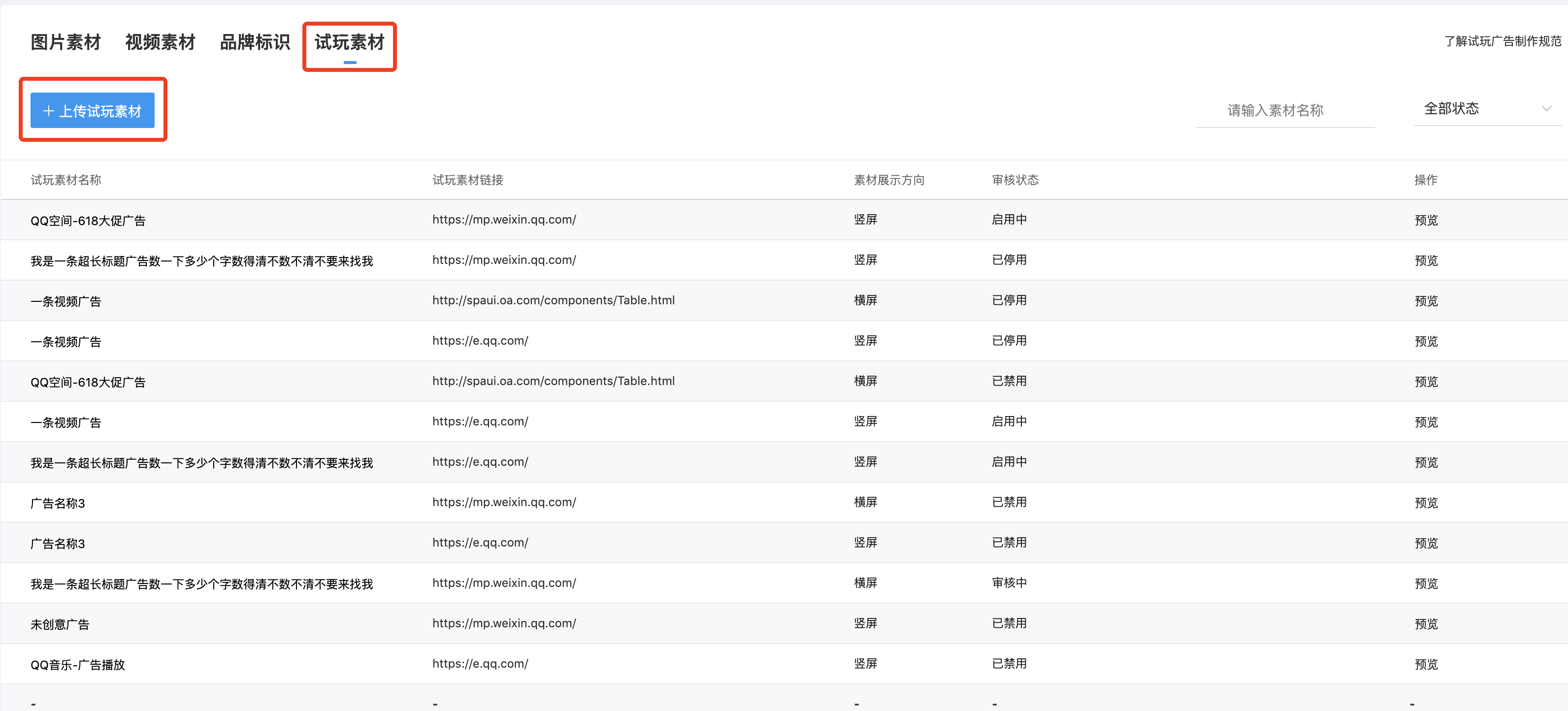1568x711 pixels.
Task: Click the 试玩素材链接 column header
Action: click(x=467, y=180)
